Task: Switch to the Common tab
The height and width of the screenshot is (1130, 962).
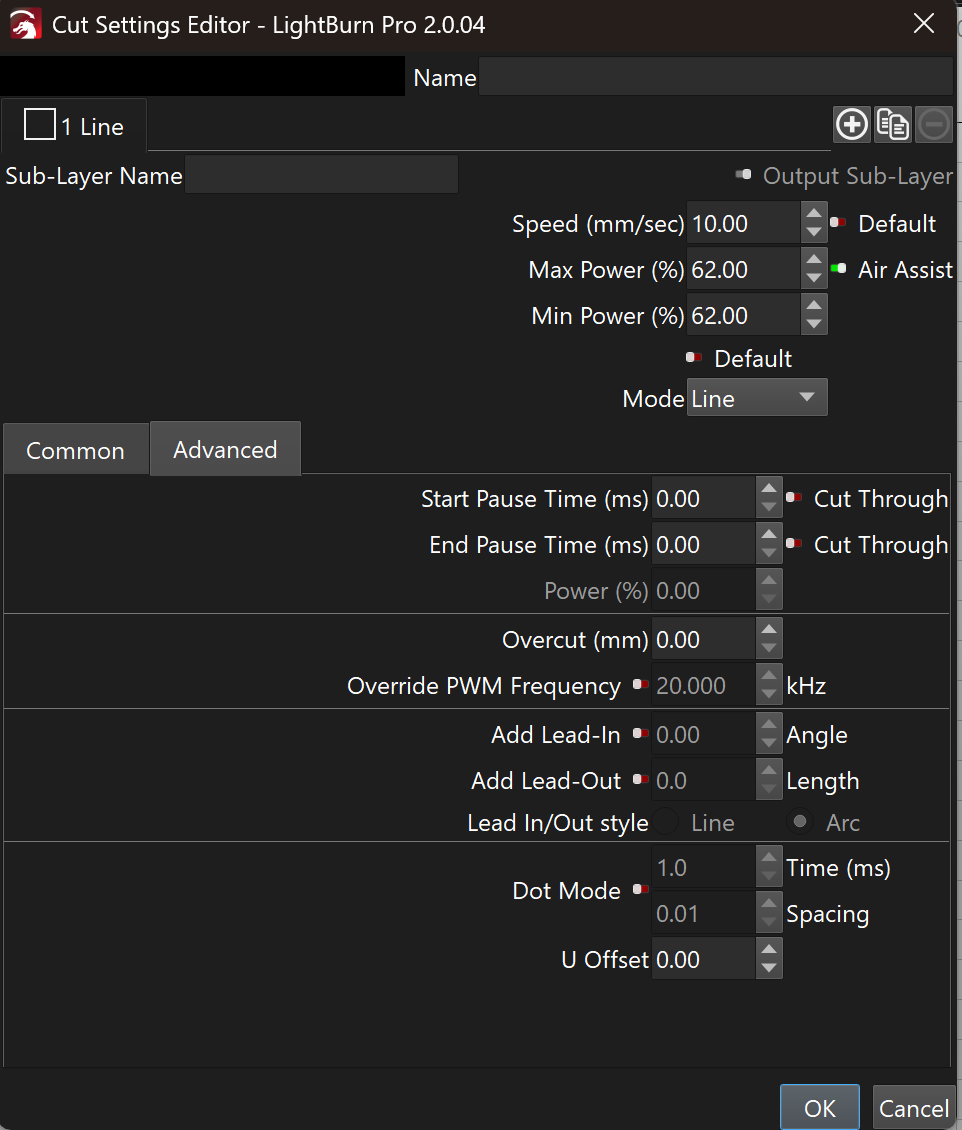Action: coord(75,450)
